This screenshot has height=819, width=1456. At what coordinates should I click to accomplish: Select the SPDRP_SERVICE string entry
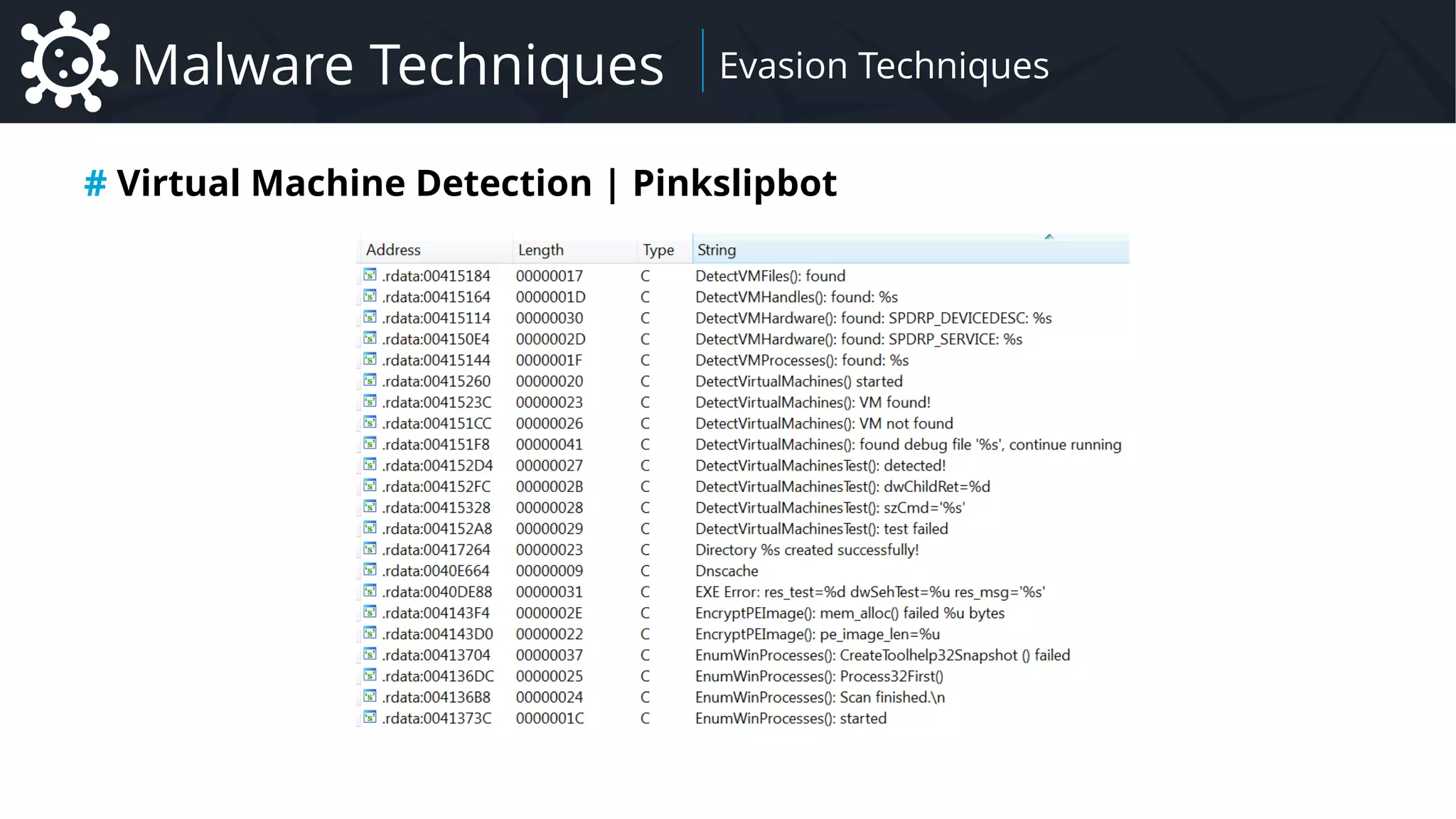[858, 339]
